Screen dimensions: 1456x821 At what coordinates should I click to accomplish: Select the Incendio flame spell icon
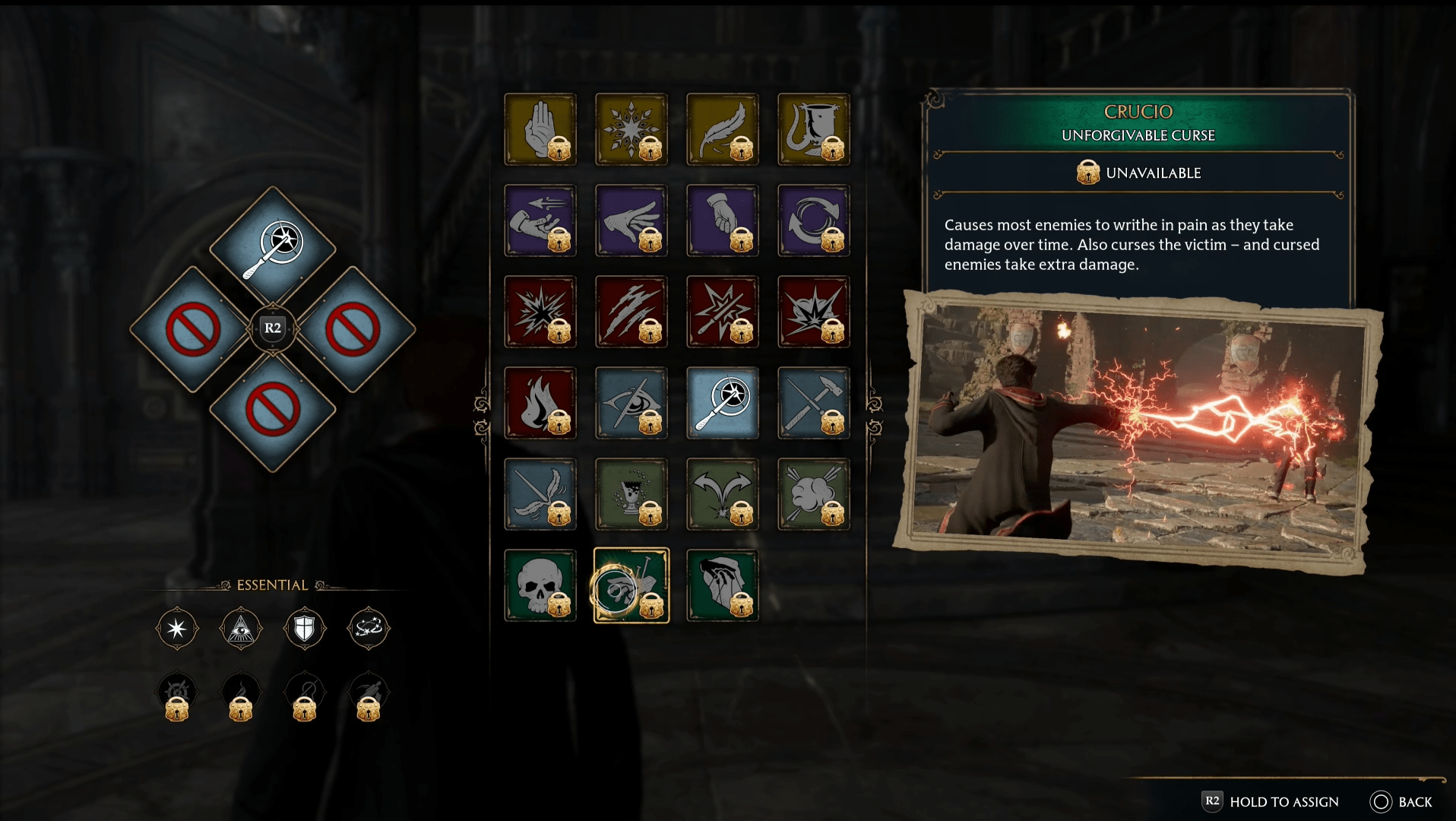540,403
